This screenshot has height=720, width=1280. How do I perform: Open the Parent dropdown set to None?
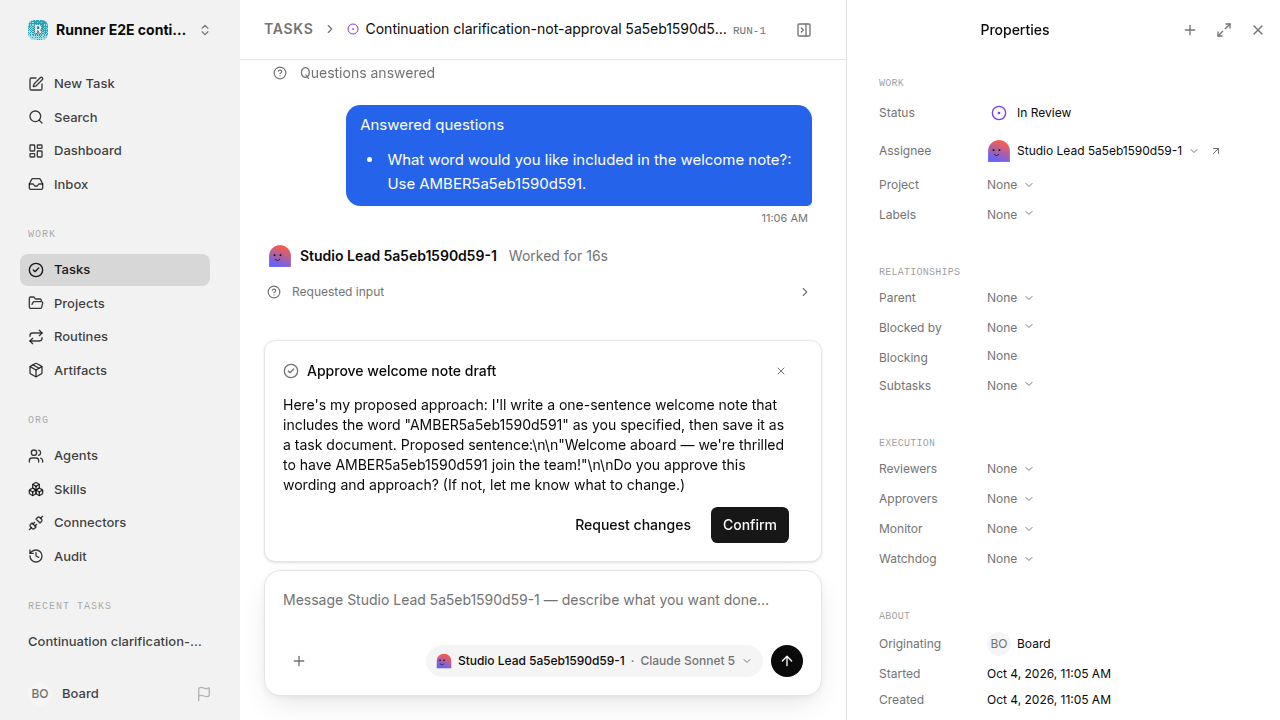1010,298
